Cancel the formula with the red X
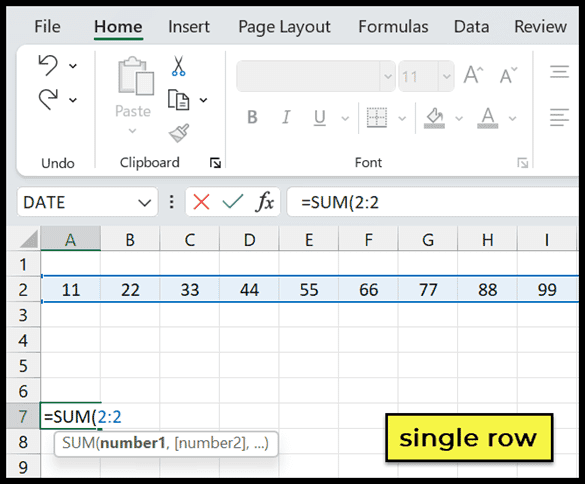Viewport: 585px width, 484px height. pos(201,202)
